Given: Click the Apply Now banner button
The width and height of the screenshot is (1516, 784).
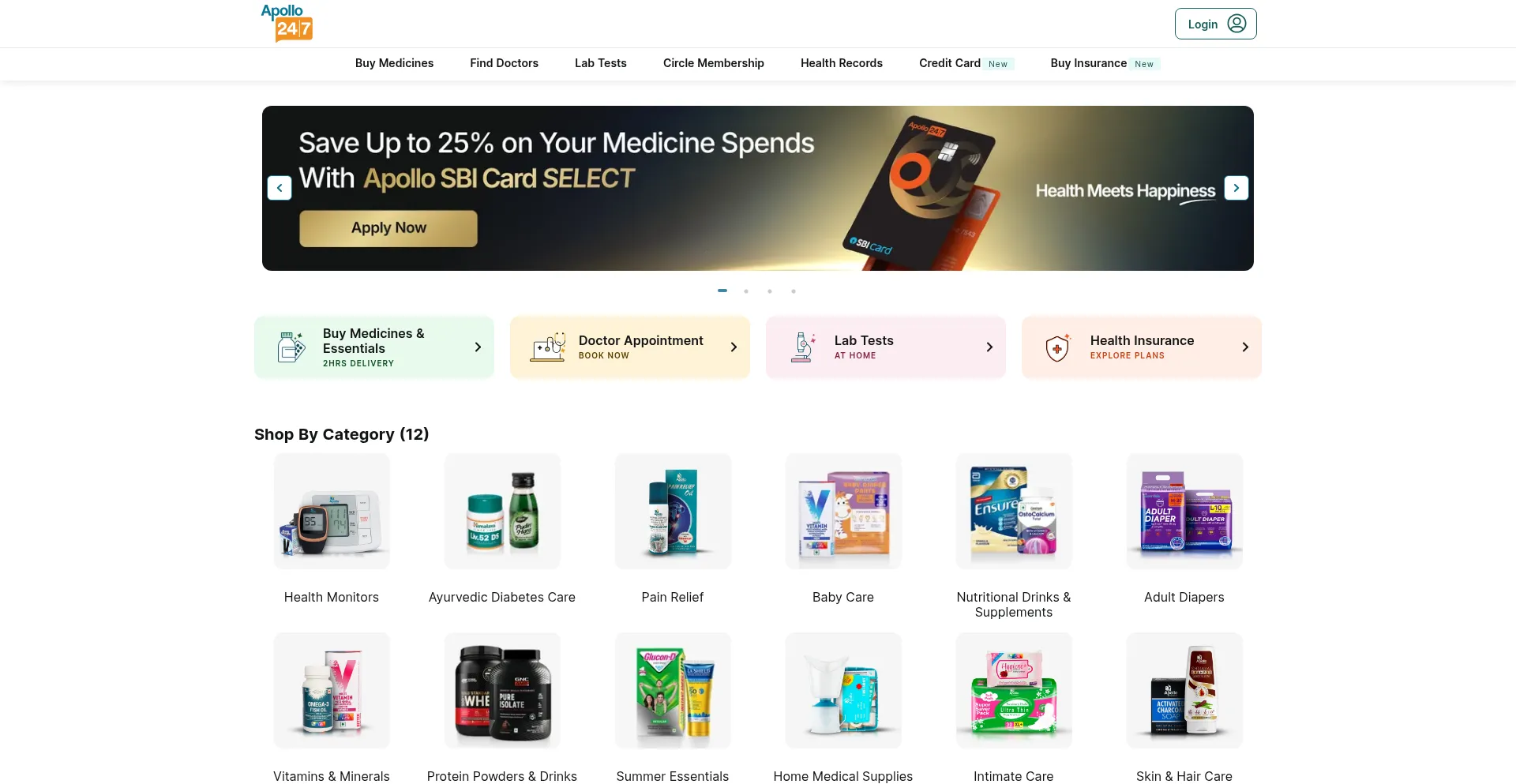Looking at the screenshot, I should pos(388,228).
